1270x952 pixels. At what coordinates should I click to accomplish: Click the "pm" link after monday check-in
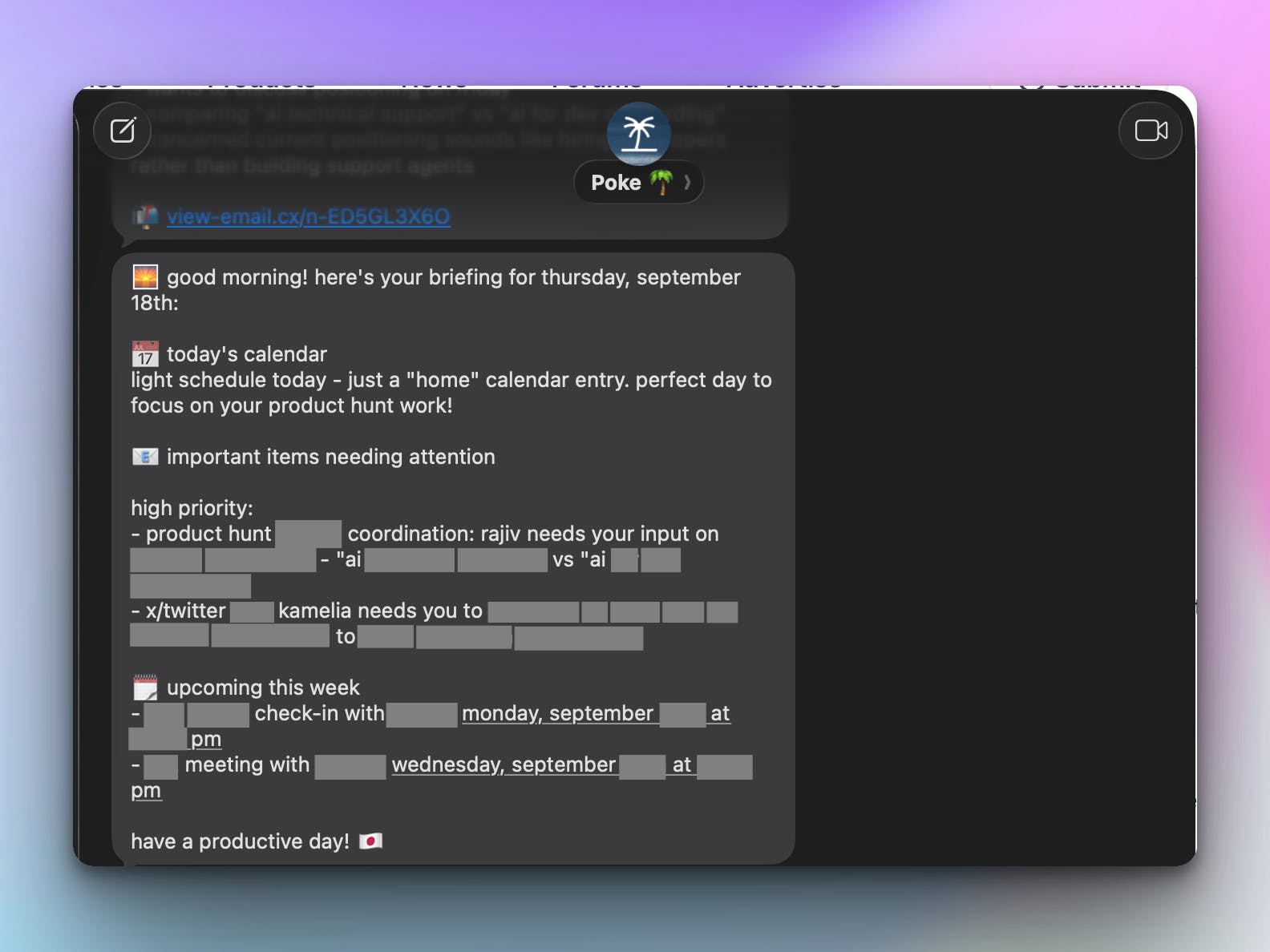coord(206,739)
